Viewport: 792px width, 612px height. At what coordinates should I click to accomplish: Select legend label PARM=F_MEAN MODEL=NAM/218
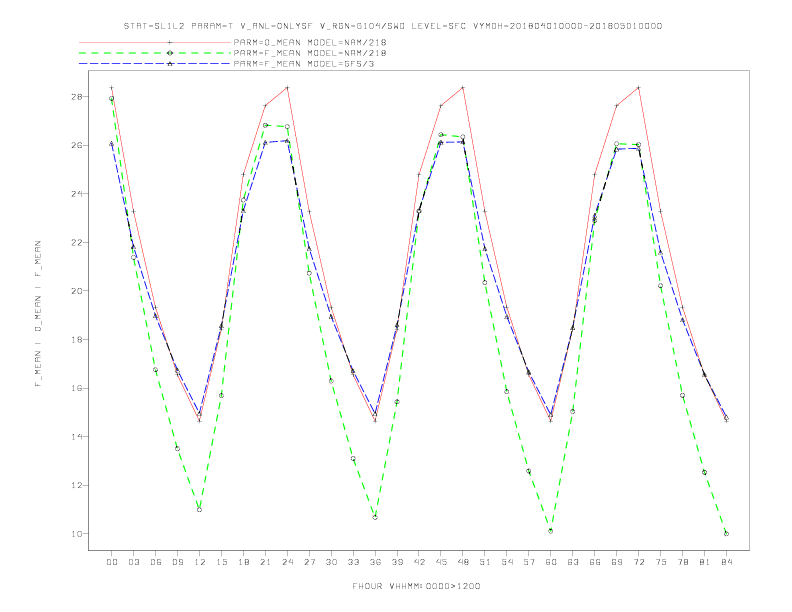(x=310, y=53)
